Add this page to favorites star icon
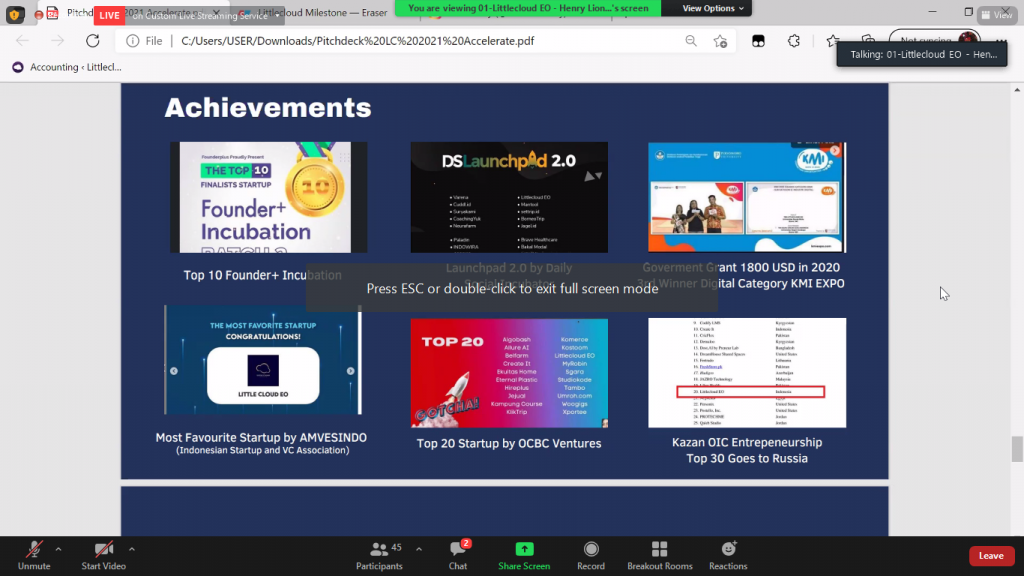This screenshot has width=1024, height=576. pos(720,40)
